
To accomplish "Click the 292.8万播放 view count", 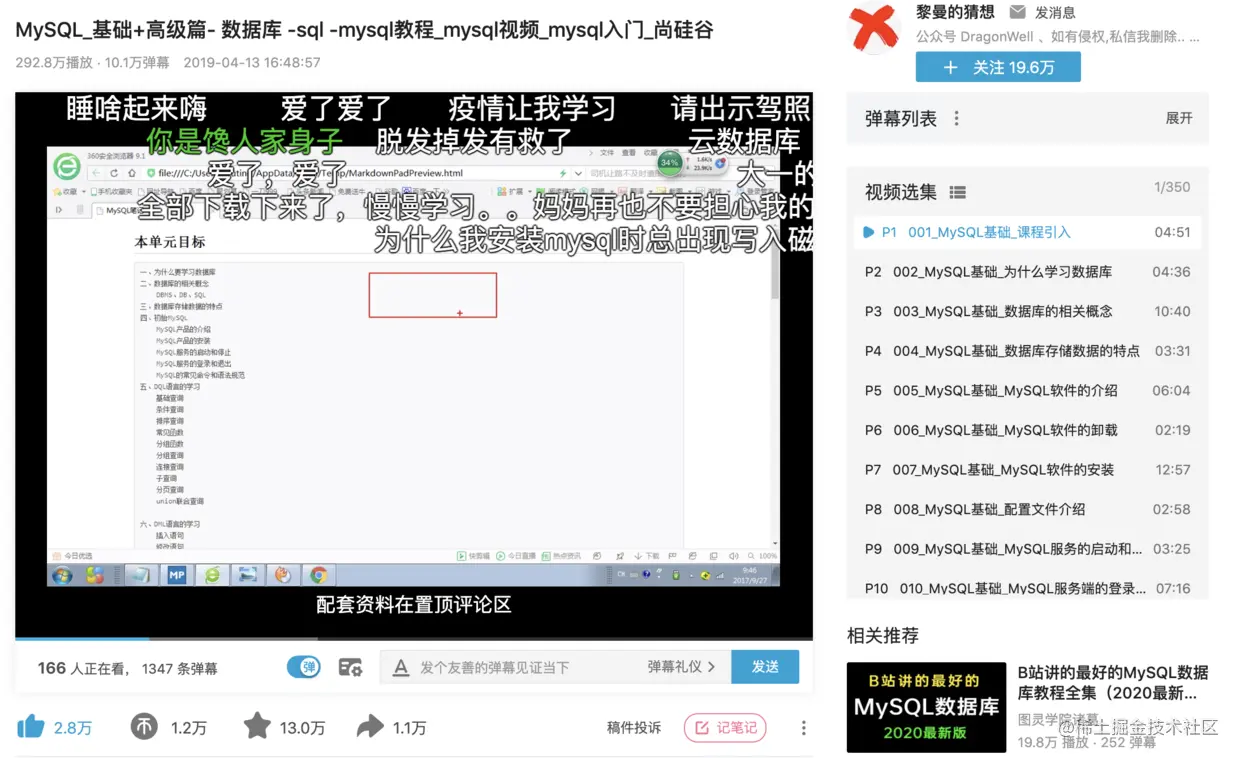I will tap(54, 62).
